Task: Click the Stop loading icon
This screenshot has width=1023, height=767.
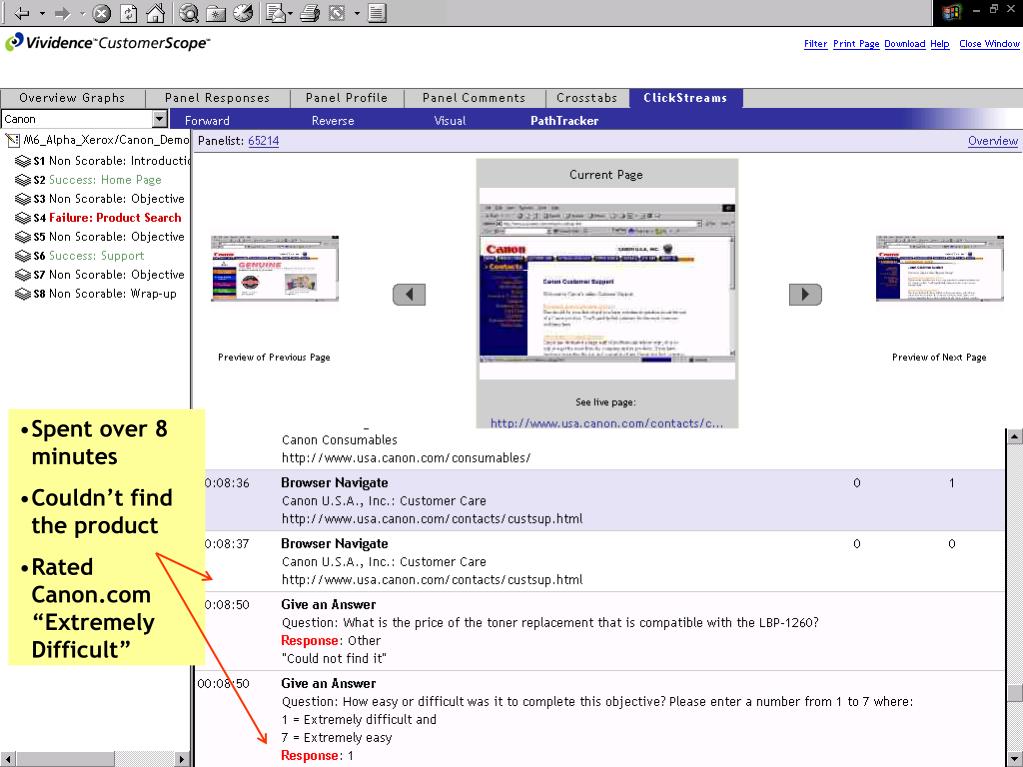Action: [x=101, y=13]
